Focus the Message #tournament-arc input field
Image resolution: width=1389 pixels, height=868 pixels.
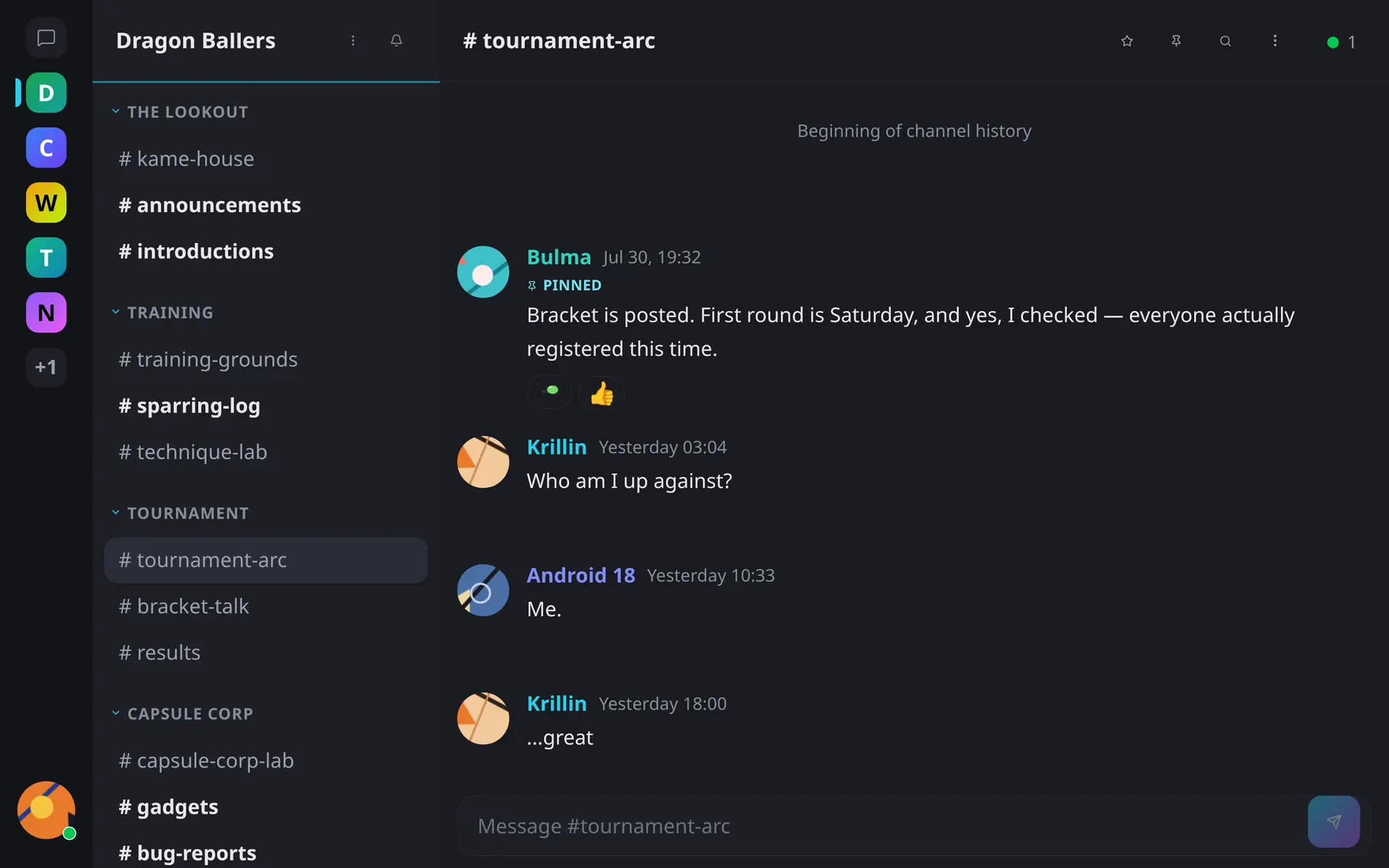pyautogui.click(x=880, y=825)
